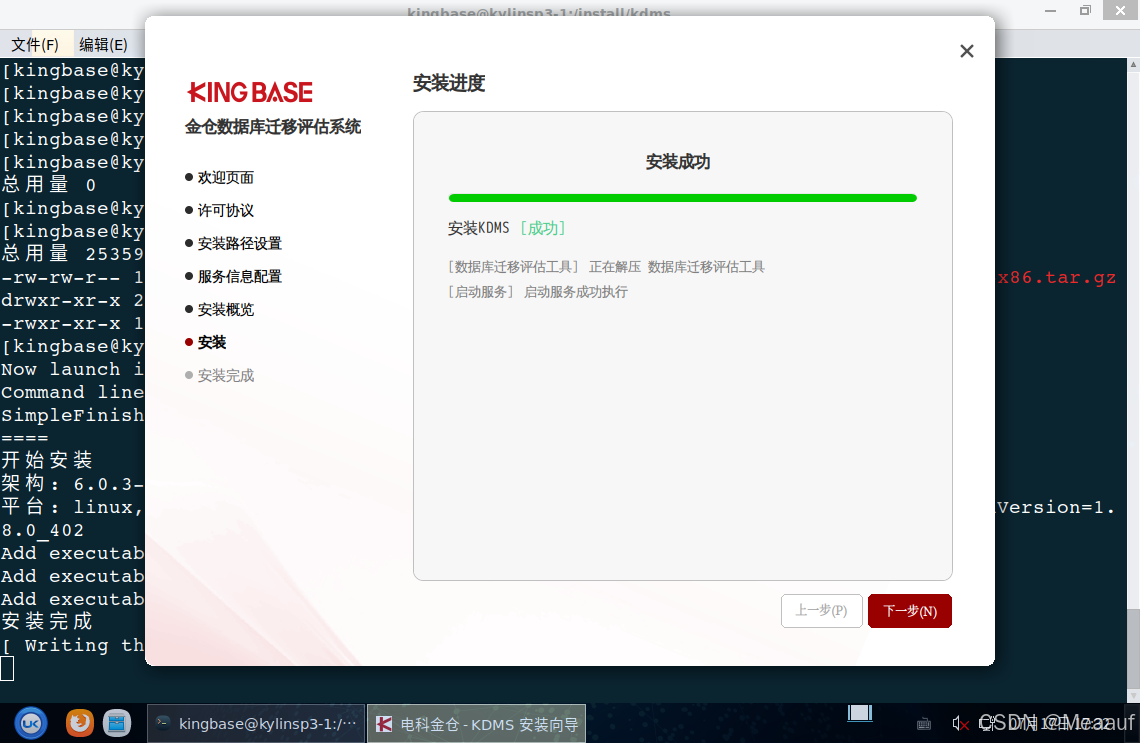Click the muted volume tray icon
Viewport: 1140px width, 743px height.
click(x=960, y=723)
